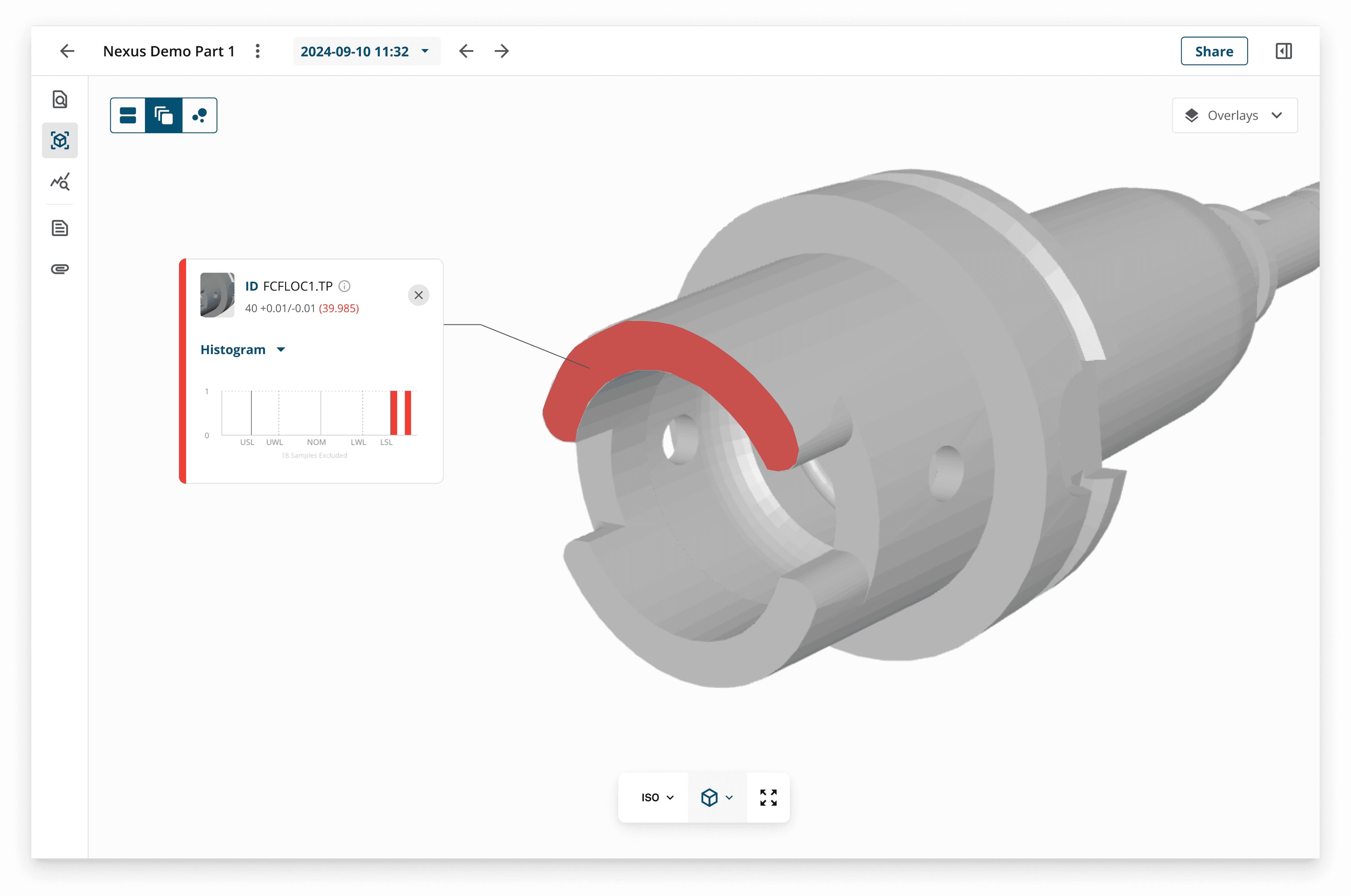Click the info icon beside FCFLOC1.TP
This screenshot has height=896, width=1351.
pyautogui.click(x=345, y=286)
